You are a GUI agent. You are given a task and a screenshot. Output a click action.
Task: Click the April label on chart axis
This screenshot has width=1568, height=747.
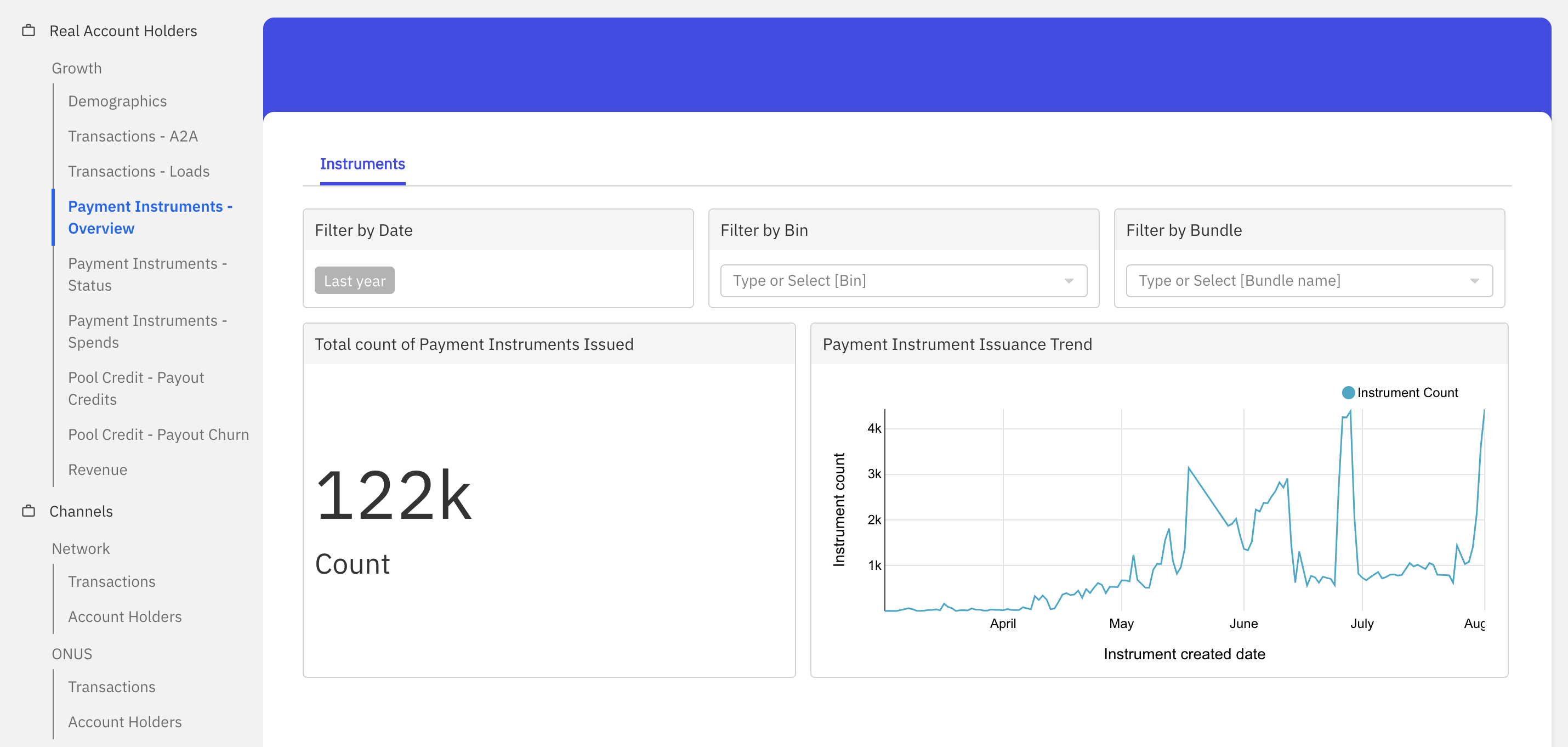[1003, 624]
